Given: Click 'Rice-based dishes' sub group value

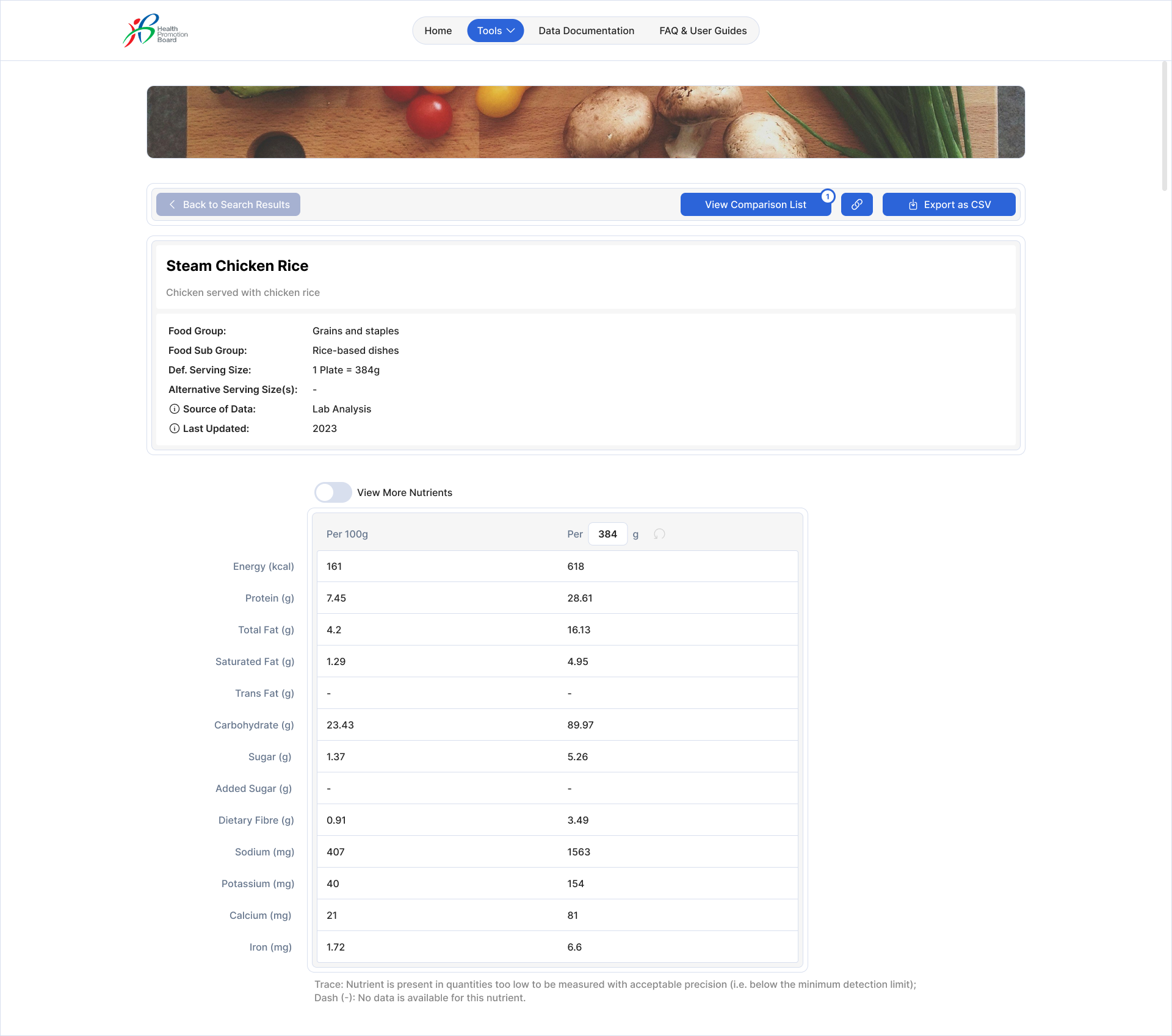Looking at the screenshot, I should (355, 350).
